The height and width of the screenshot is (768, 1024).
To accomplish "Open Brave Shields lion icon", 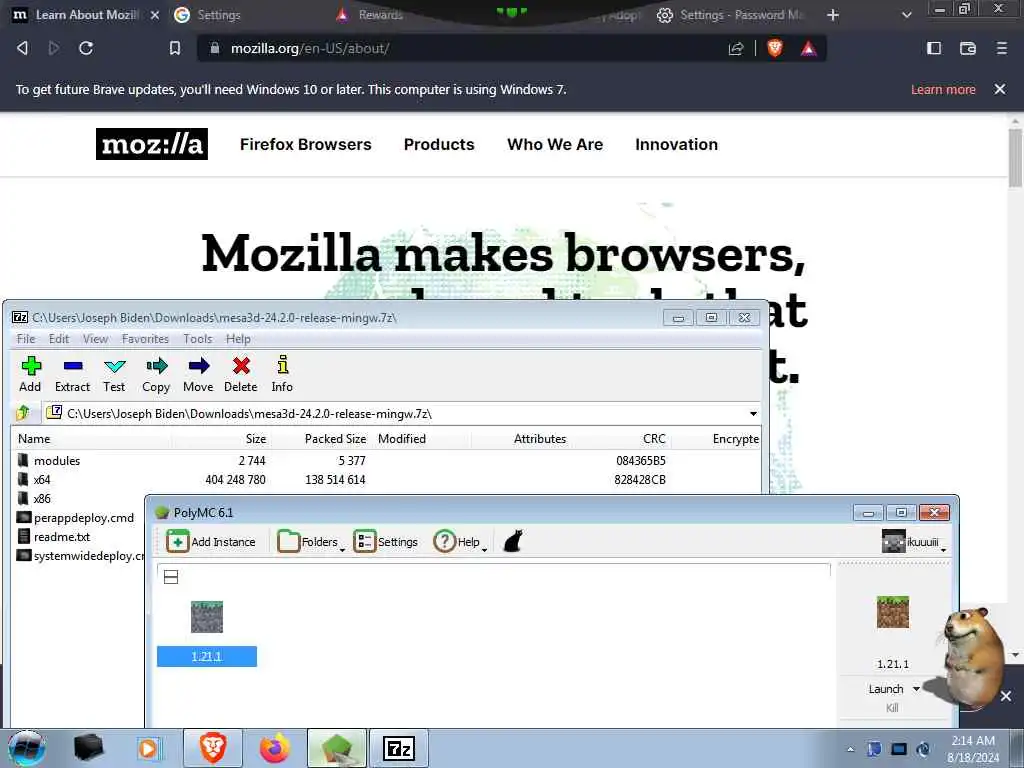I will click(x=775, y=48).
